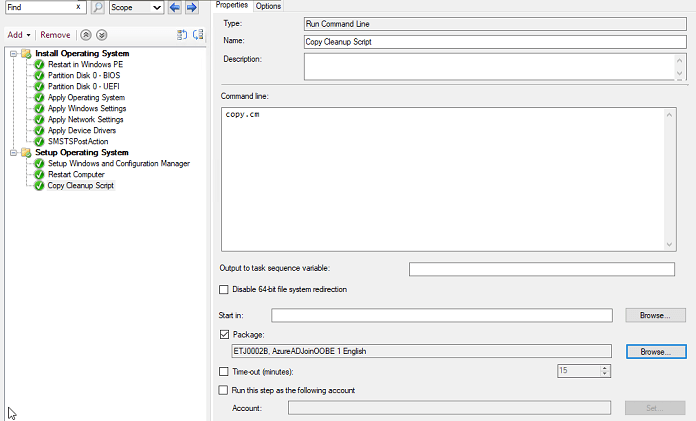This screenshot has height=421, width=696.
Task: Click into the Command line text area
Action: coord(440,180)
